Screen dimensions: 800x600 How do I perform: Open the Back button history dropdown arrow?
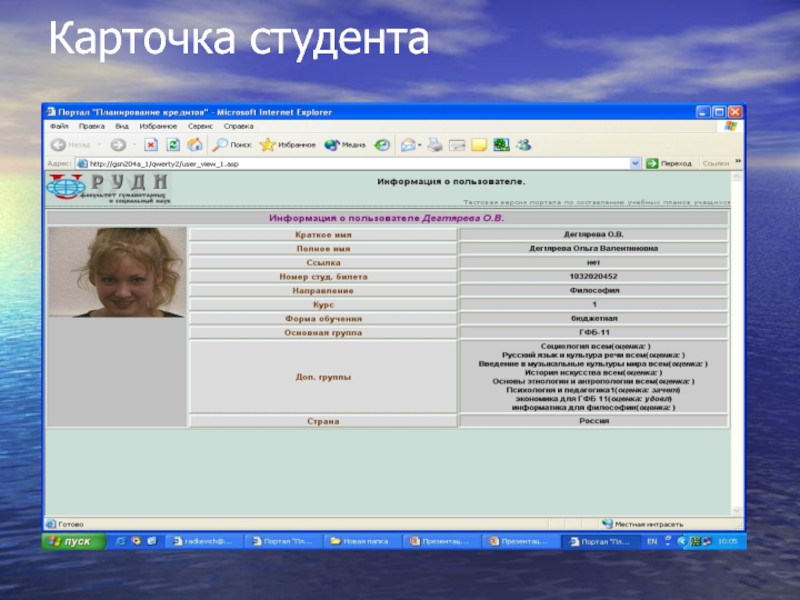[100, 145]
